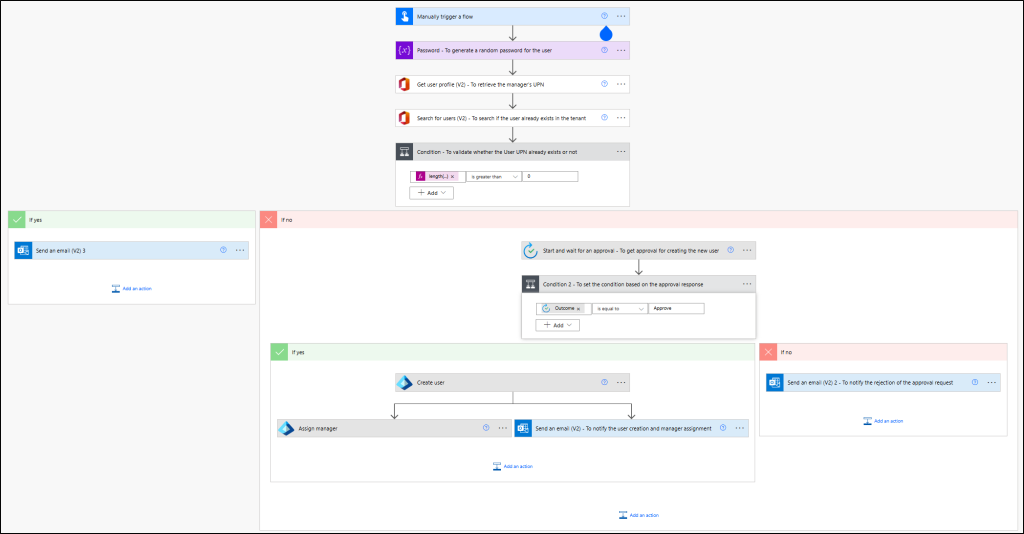Screen dimensions: 1024x534
Task: Click the Office icon on Get user profile
Action: pos(404,85)
